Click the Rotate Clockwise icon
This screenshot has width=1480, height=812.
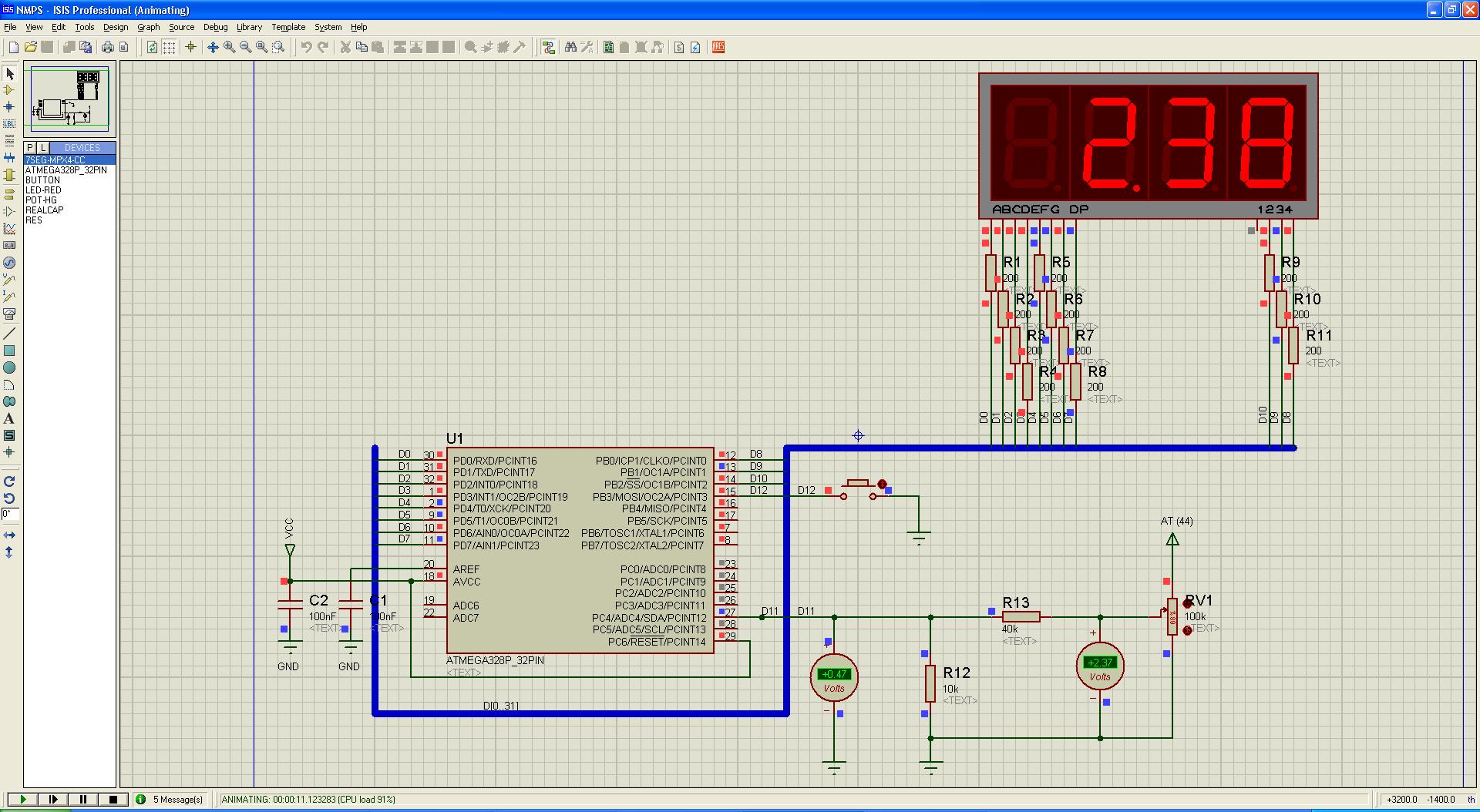point(9,481)
